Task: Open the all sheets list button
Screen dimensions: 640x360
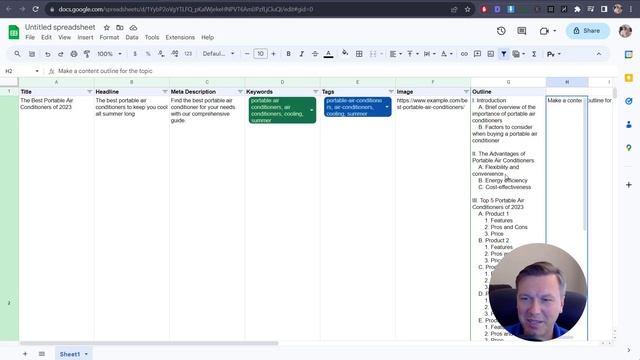Action: coord(42,354)
